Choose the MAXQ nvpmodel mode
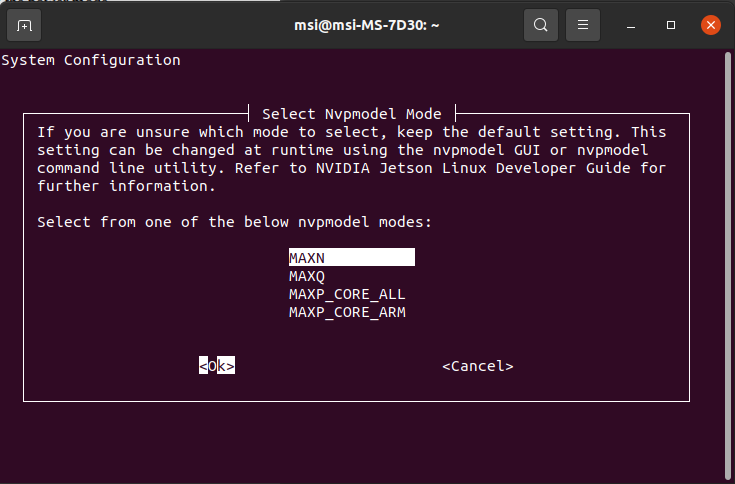Viewport: 735px width, 484px height. [307, 276]
